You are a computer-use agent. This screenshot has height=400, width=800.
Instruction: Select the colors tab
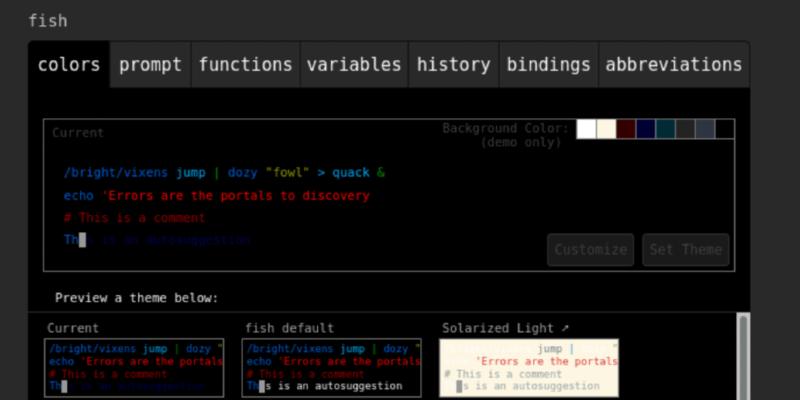tap(69, 65)
